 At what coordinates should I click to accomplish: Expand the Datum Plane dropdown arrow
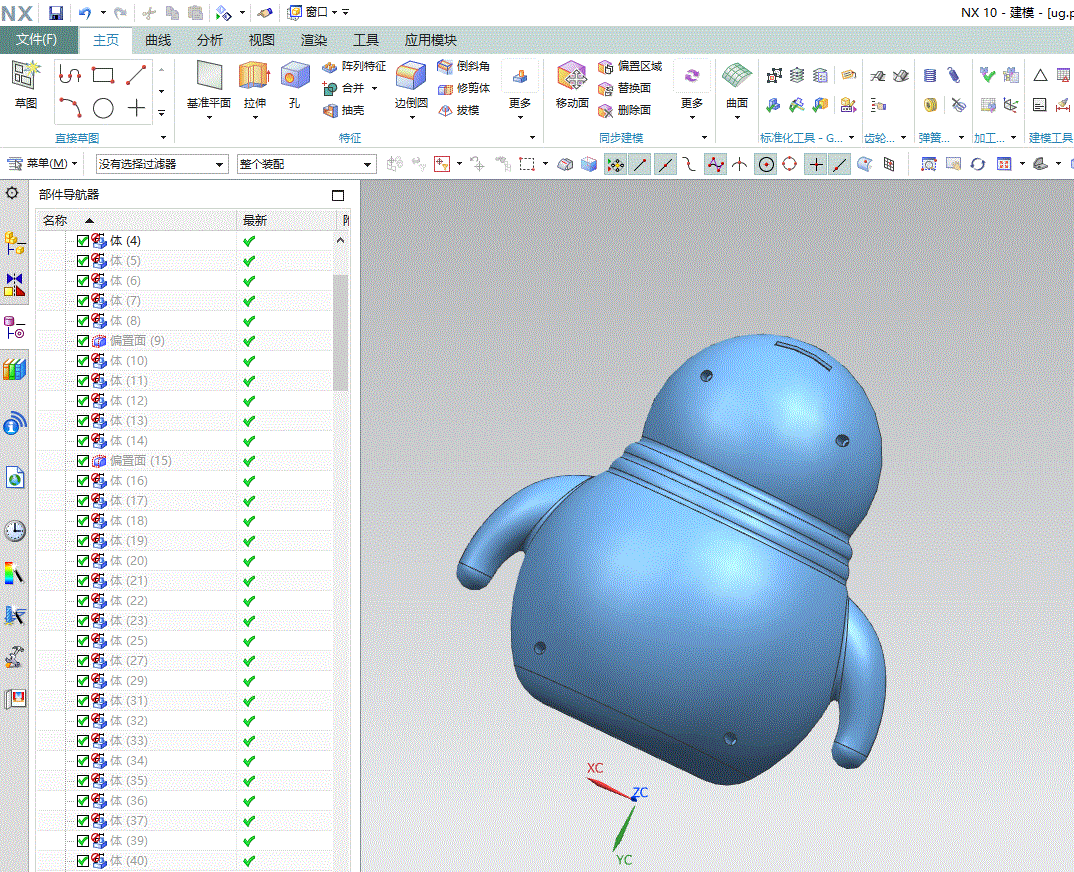209,118
